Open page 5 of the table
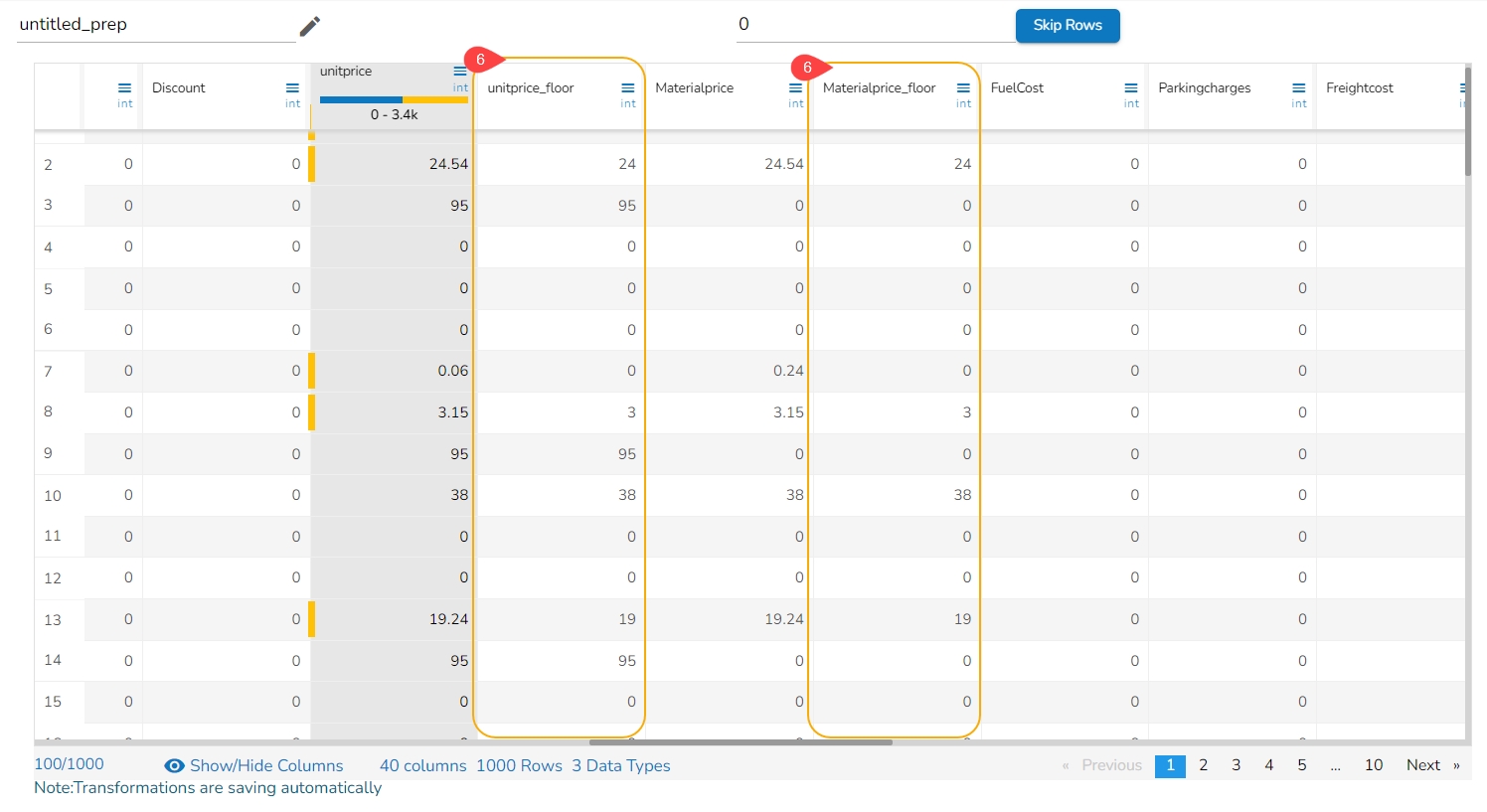The image size is (1487, 812). [1301, 764]
